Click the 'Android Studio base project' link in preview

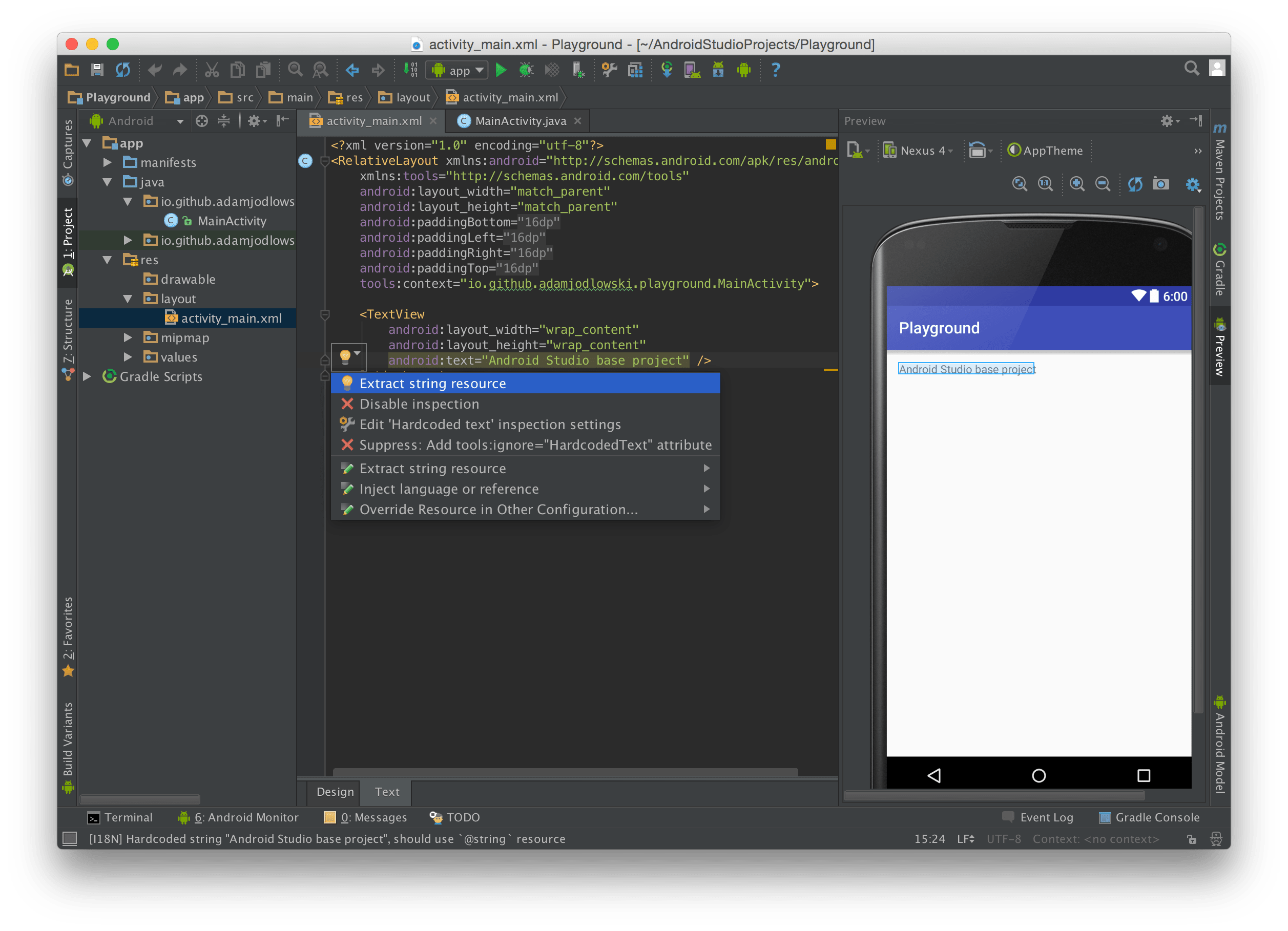(966, 368)
